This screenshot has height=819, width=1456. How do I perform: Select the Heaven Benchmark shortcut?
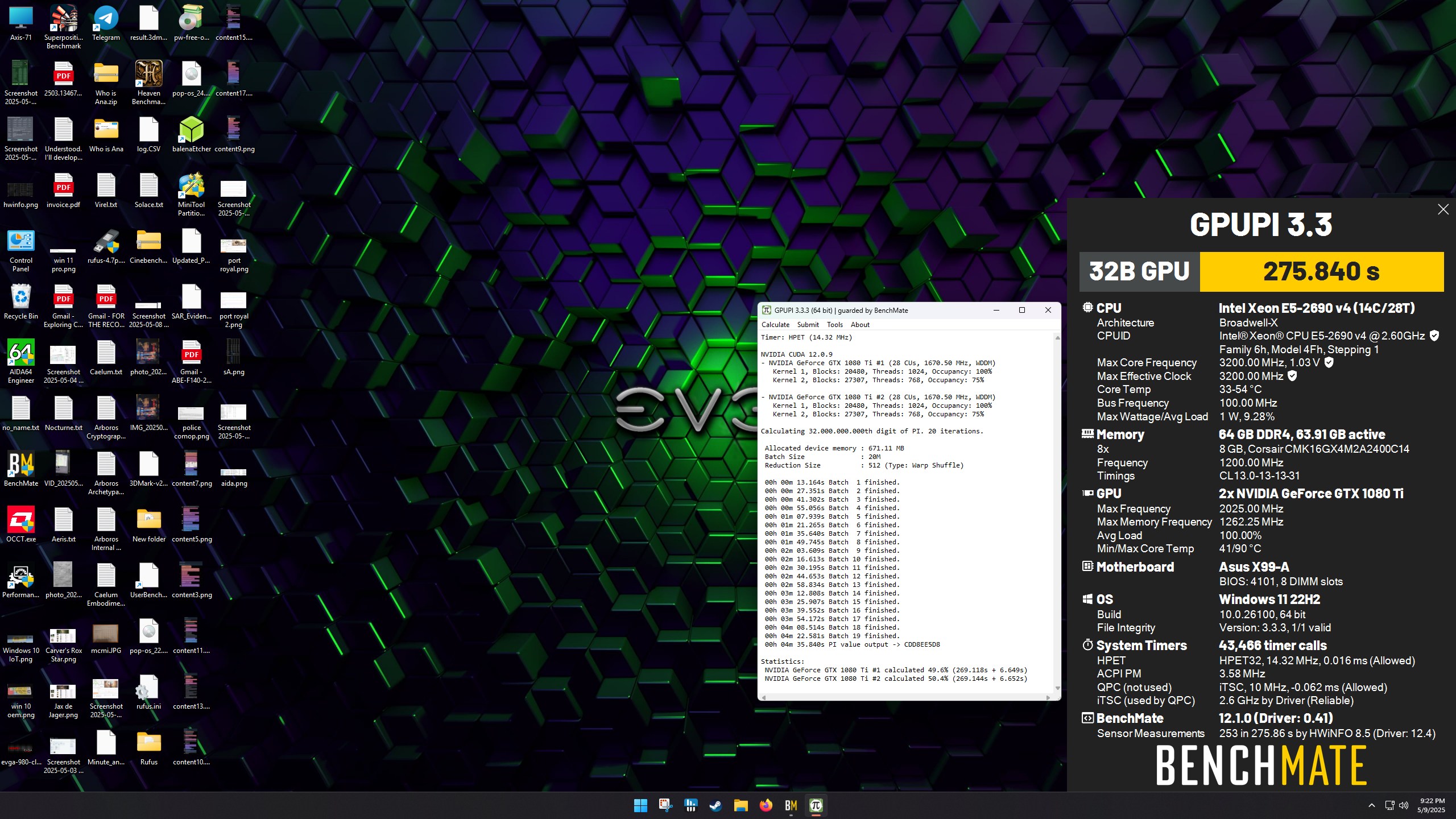tap(148, 82)
